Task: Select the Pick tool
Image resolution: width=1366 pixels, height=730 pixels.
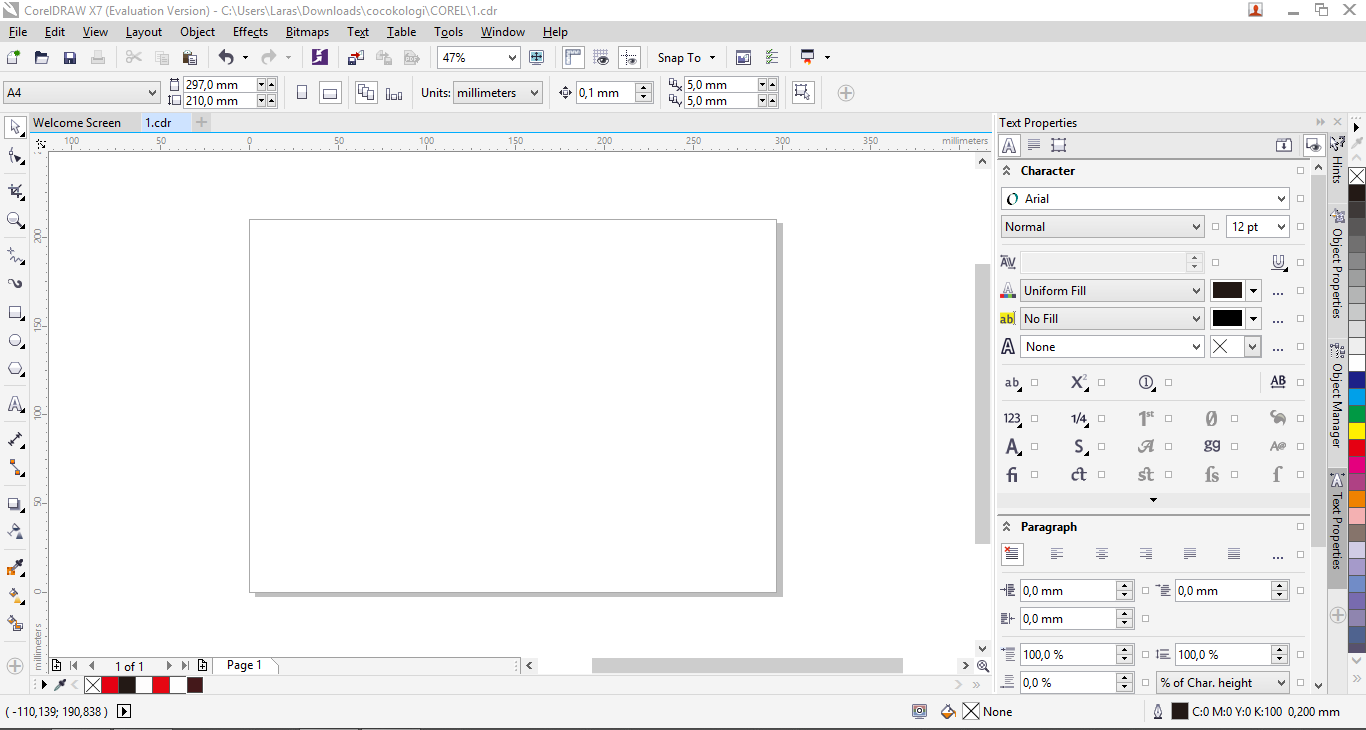Action: [15, 127]
